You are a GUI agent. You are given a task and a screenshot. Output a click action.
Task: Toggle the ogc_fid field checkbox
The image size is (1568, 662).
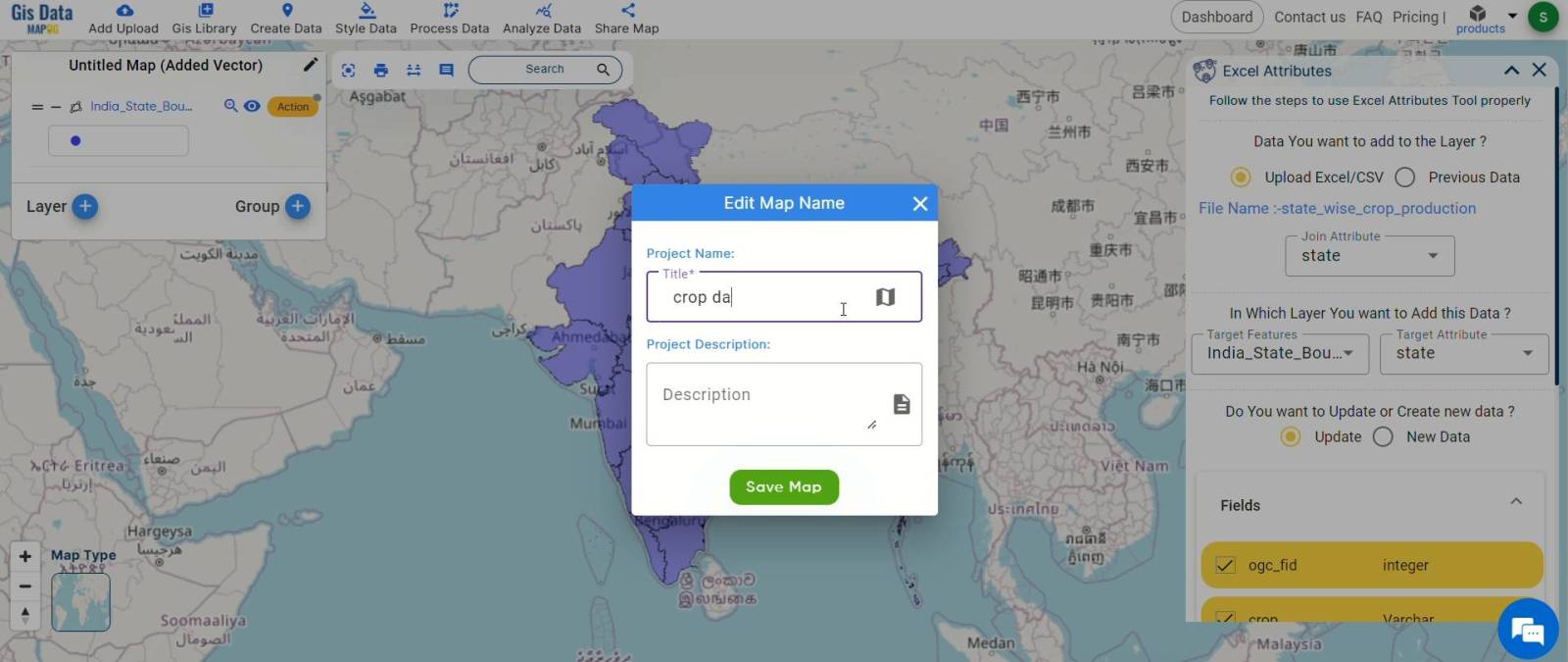coord(1225,565)
